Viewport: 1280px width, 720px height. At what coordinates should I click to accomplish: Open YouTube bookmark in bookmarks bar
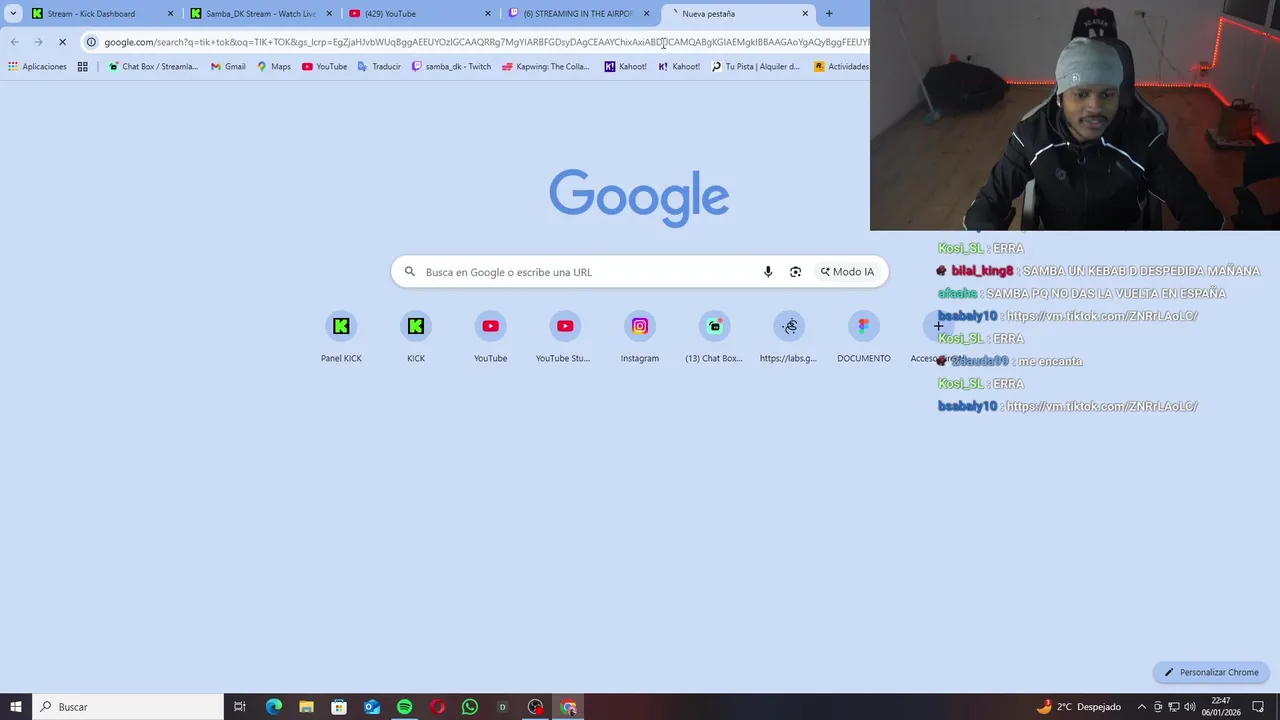(x=324, y=67)
